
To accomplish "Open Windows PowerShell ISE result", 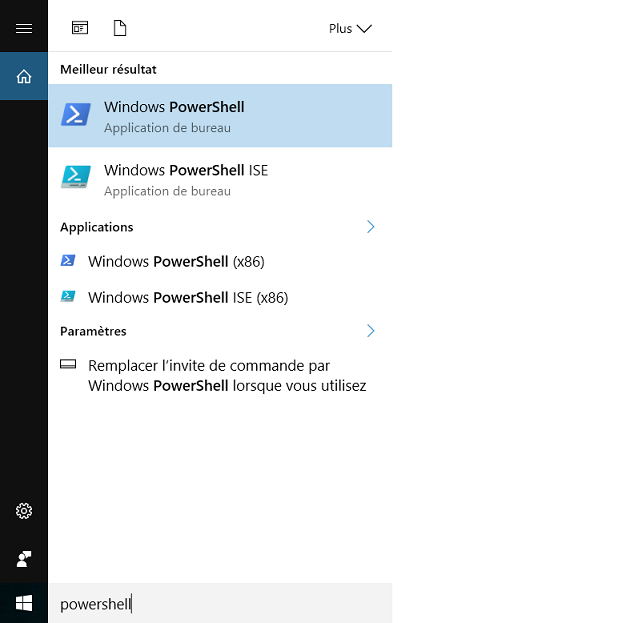I will [220, 180].
